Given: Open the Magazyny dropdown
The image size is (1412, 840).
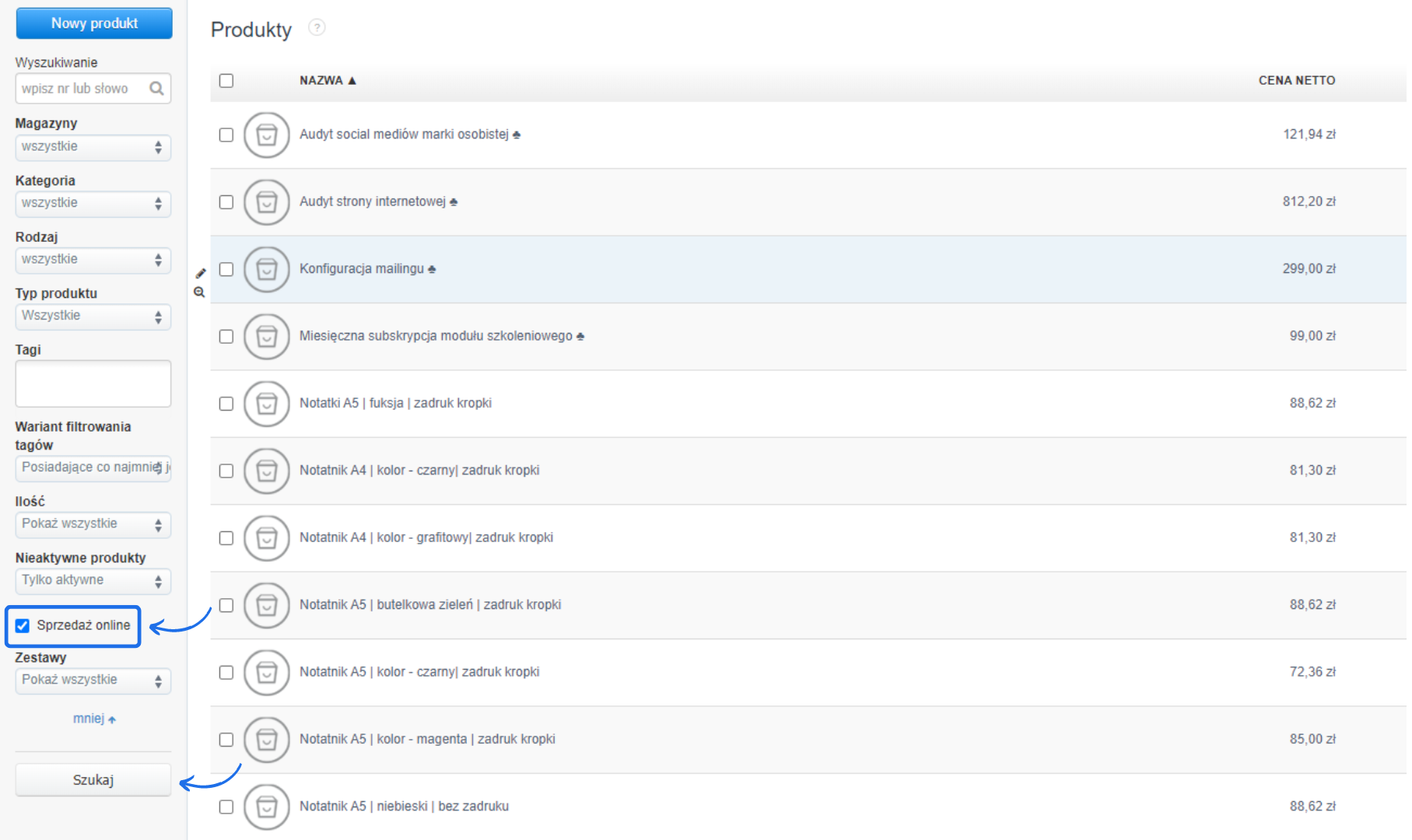Looking at the screenshot, I should coord(93,147).
